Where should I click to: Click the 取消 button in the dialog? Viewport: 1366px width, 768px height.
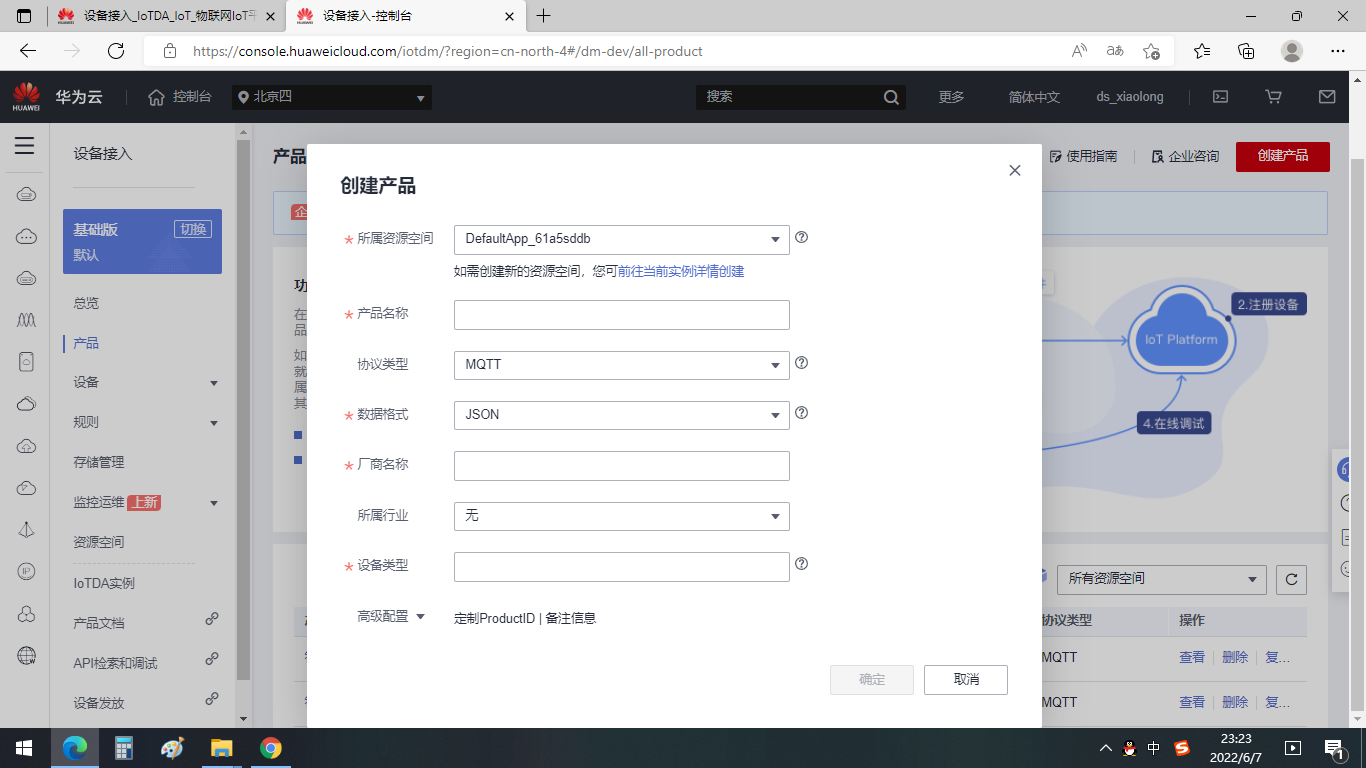coord(966,680)
